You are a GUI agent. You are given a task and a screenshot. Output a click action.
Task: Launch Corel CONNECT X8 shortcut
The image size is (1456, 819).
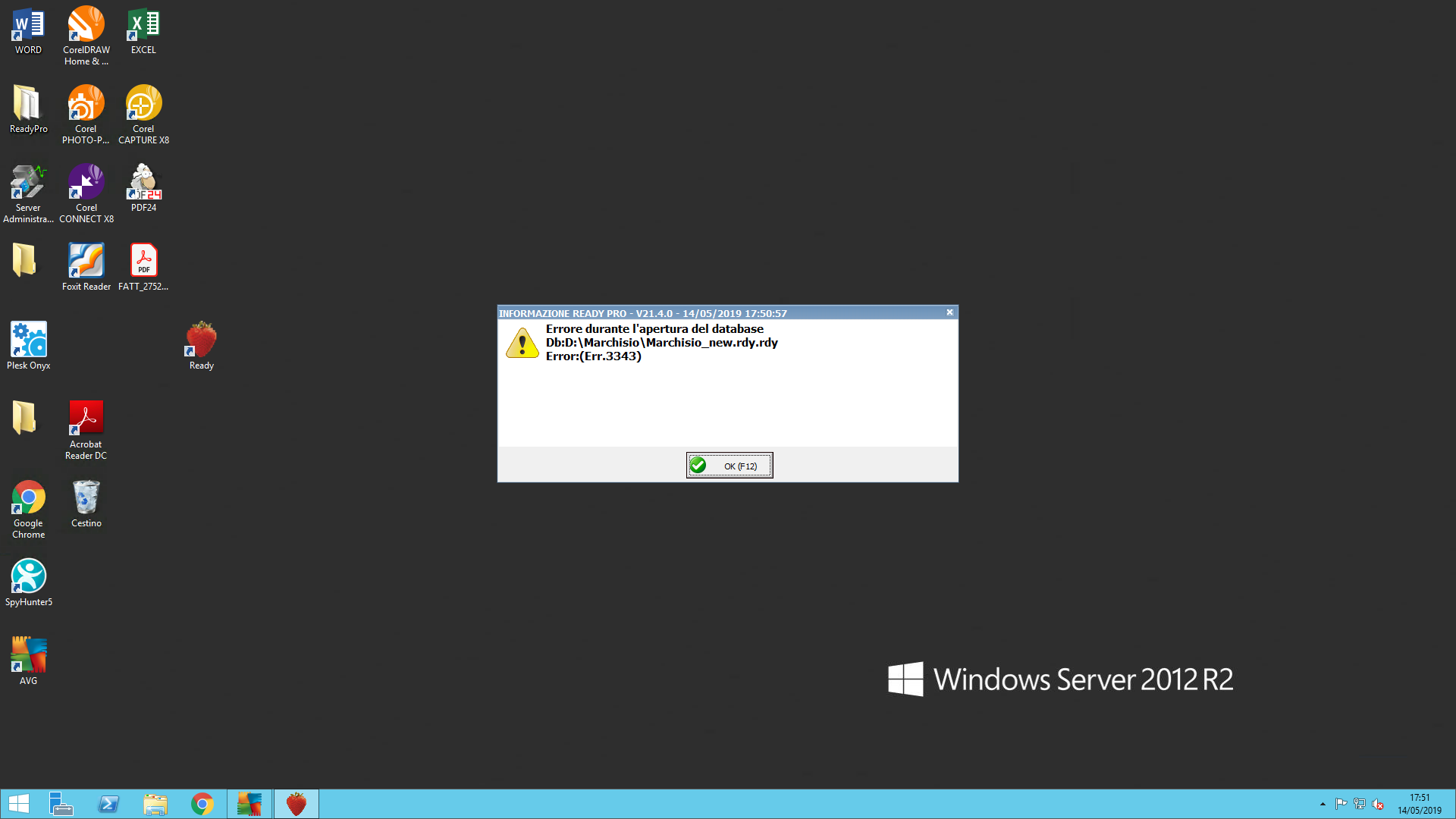(86, 194)
